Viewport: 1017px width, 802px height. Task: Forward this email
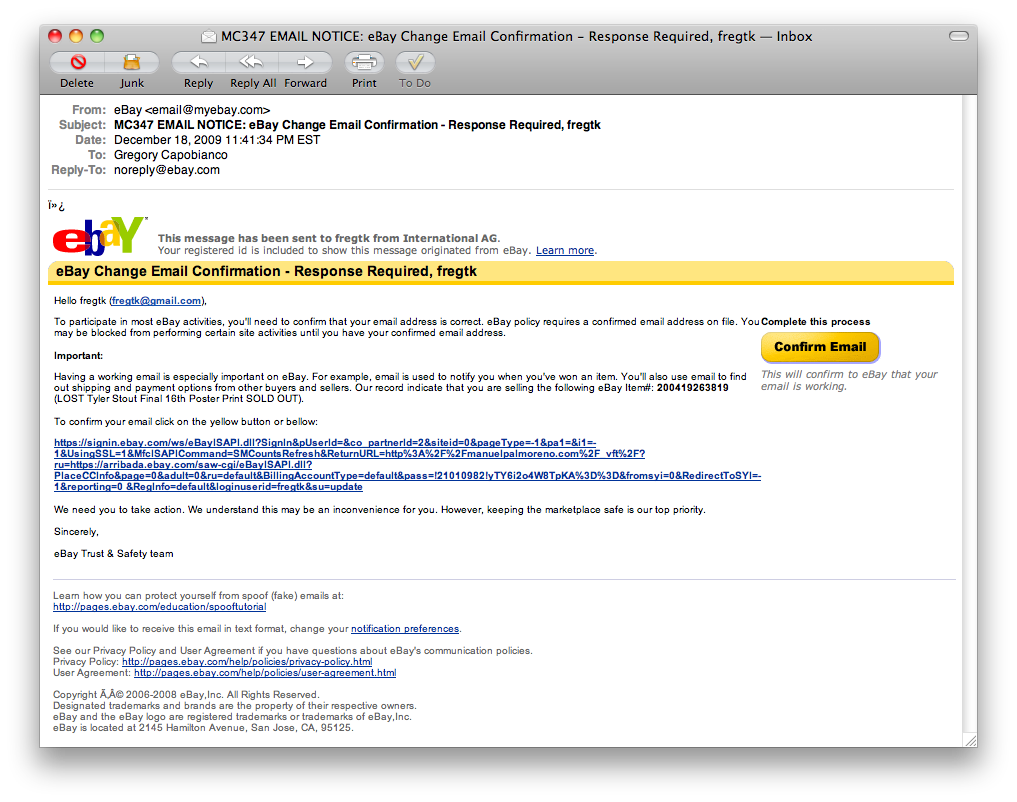(x=305, y=62)
